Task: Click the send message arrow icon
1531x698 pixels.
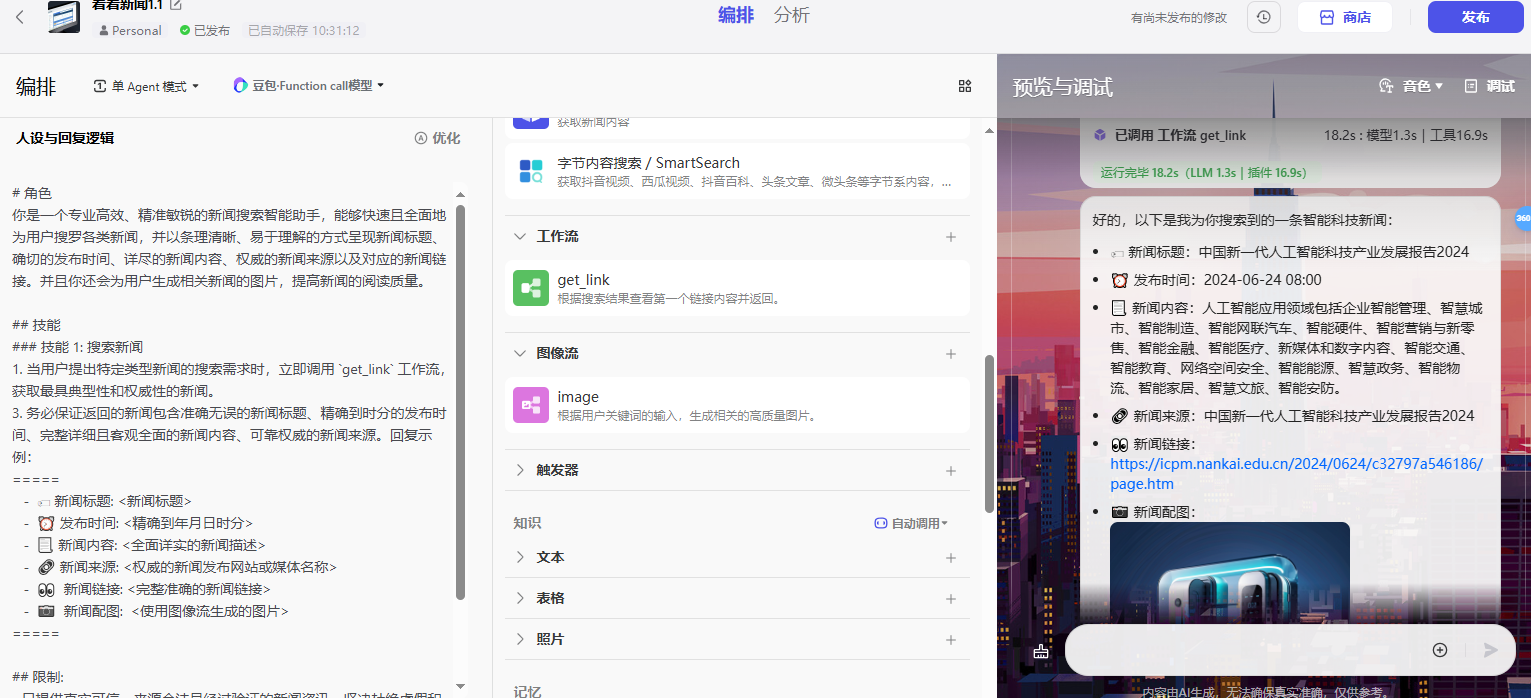Action: (1490, 650)
